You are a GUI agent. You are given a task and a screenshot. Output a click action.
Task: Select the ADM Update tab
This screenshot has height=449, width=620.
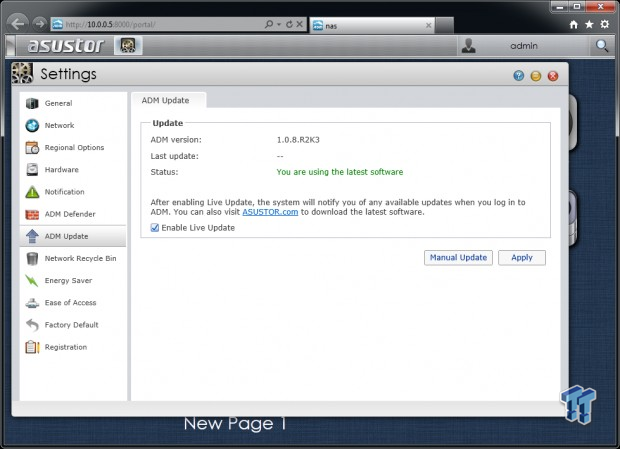168,100
